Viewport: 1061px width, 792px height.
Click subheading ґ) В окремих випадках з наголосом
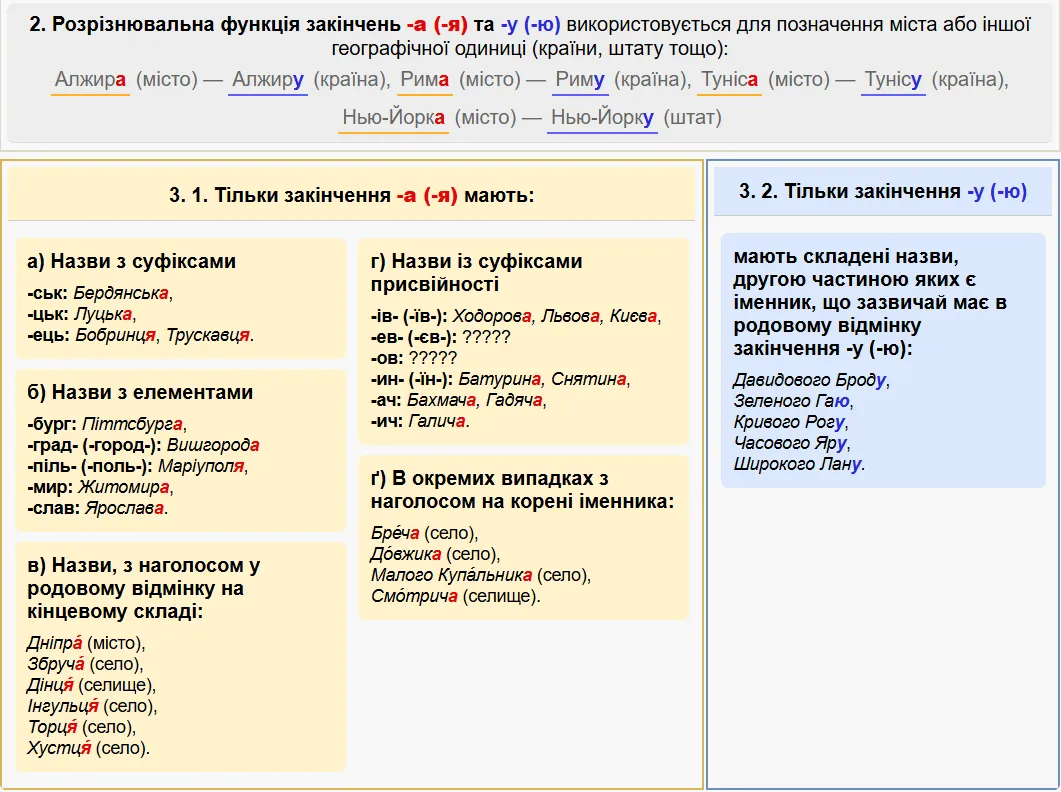click(522, 490)
